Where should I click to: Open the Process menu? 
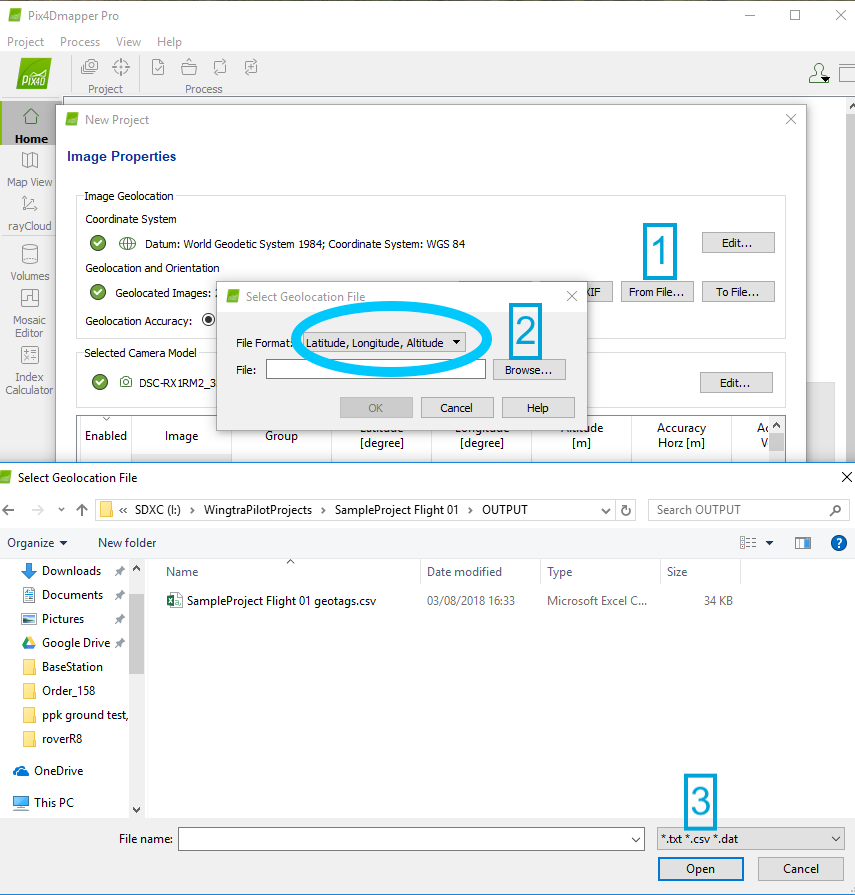coord(80,42)
